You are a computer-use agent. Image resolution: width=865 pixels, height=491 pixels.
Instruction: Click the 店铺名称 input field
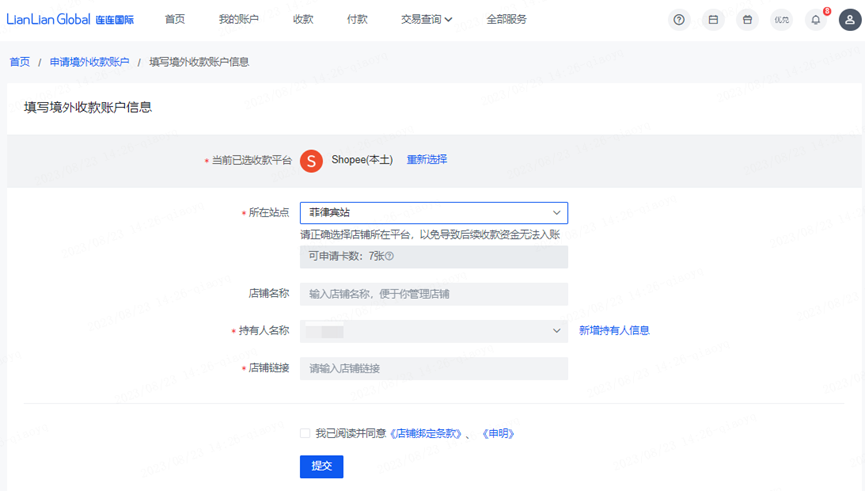(x=433, y=294)
